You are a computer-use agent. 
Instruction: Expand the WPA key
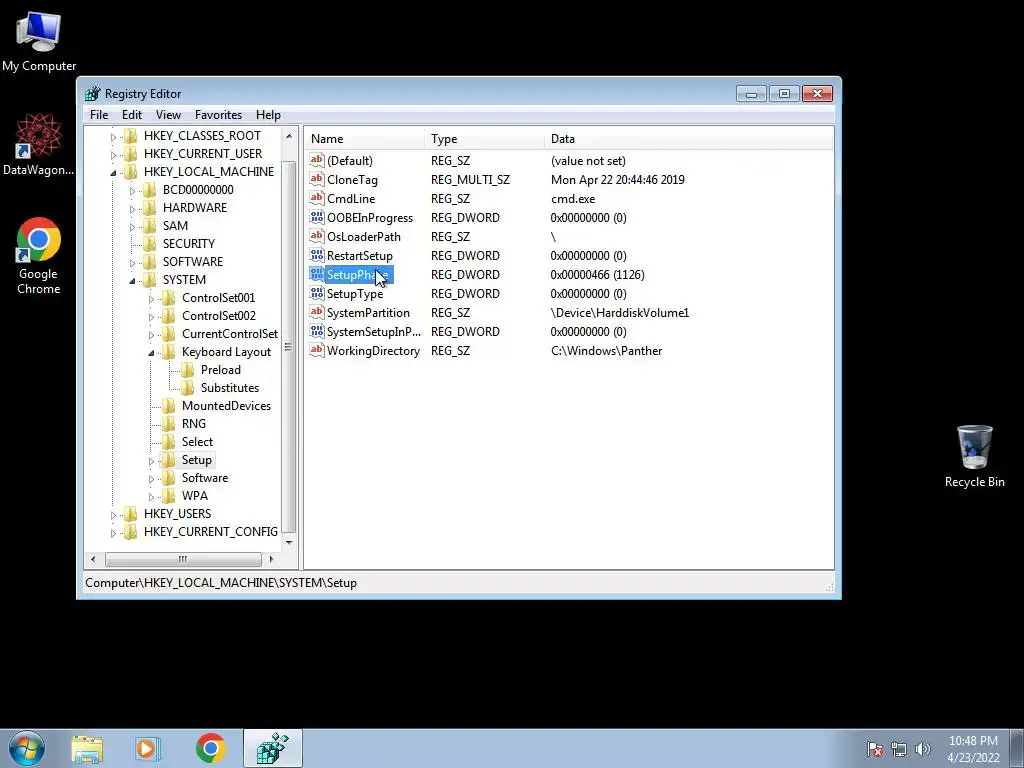point(151,497)
